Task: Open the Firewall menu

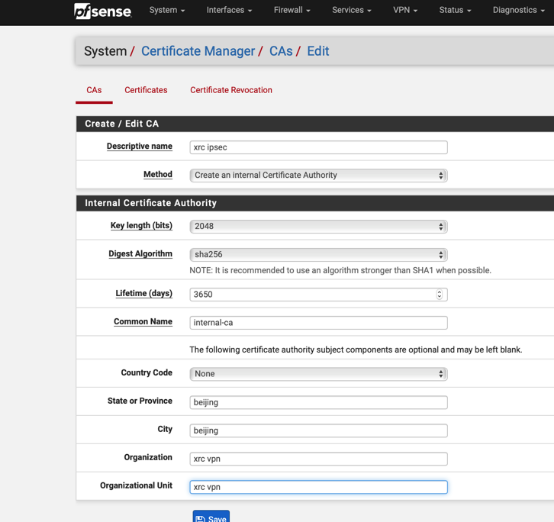Action: pyautogui.click(x=292, y=10)
